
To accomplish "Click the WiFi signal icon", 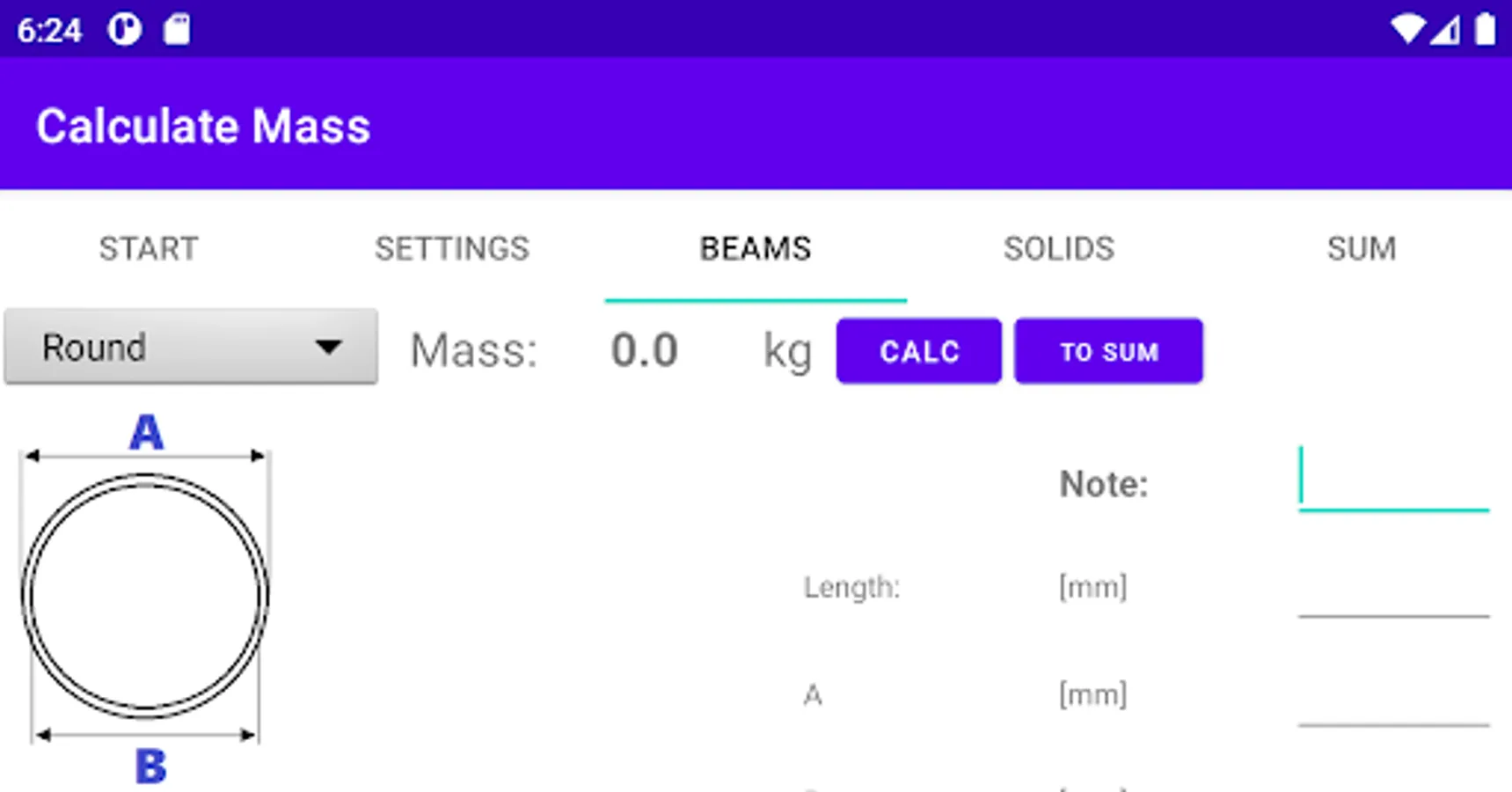I will [x=1407, y=29].
